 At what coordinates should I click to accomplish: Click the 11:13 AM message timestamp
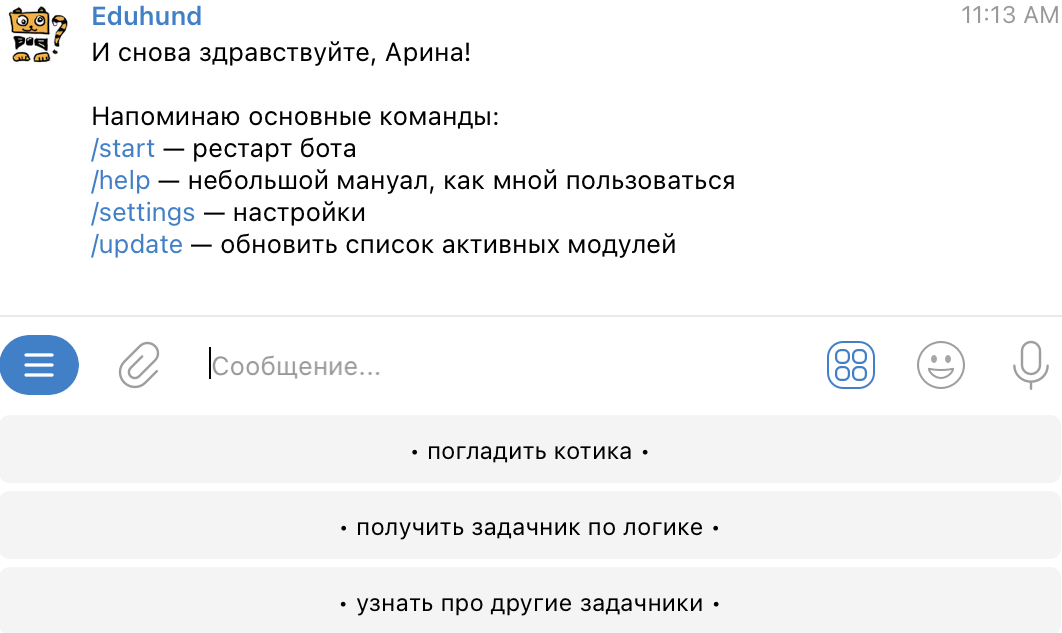(1008, 15)
